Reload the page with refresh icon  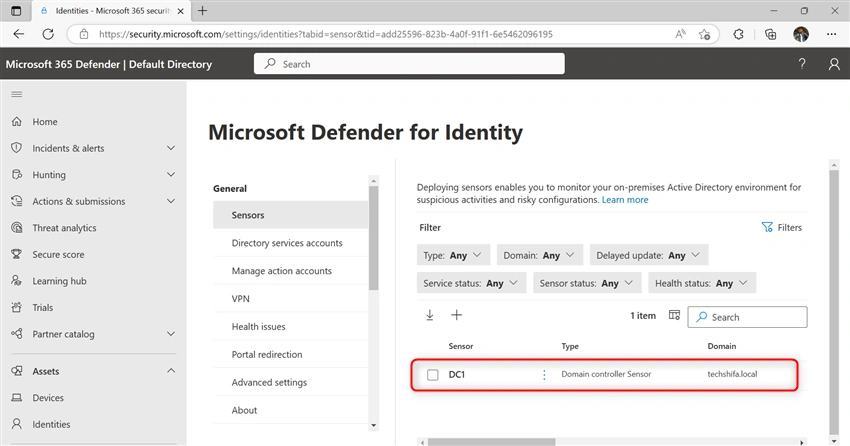tap(48, 34)
